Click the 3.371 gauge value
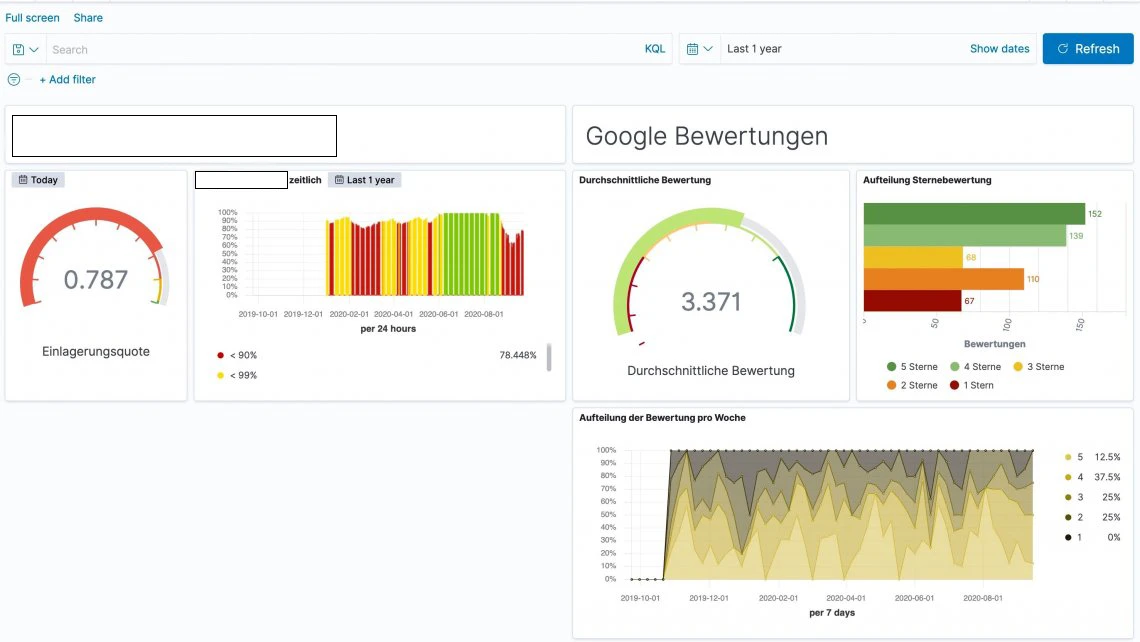Viewport: 1140px width, 642px height. [x=710, y=301]
